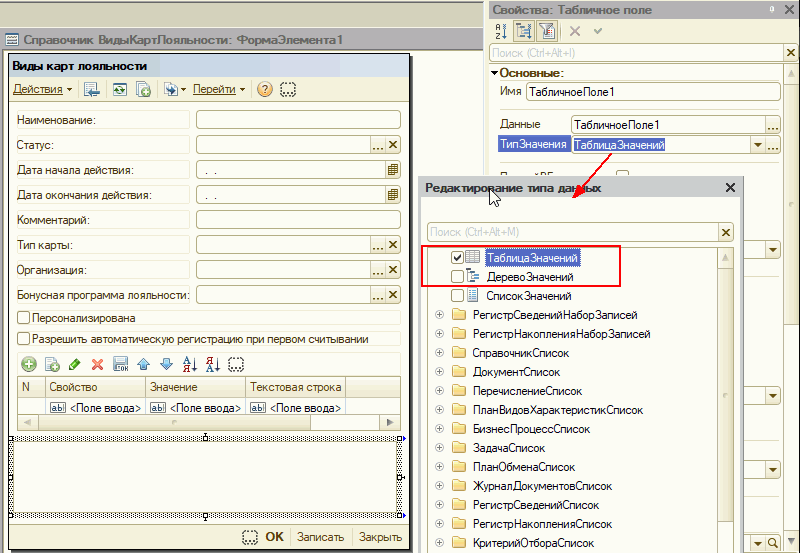Click the filter icon in properties toolbar
Viewport: 800px width, 553px height.
547,31
